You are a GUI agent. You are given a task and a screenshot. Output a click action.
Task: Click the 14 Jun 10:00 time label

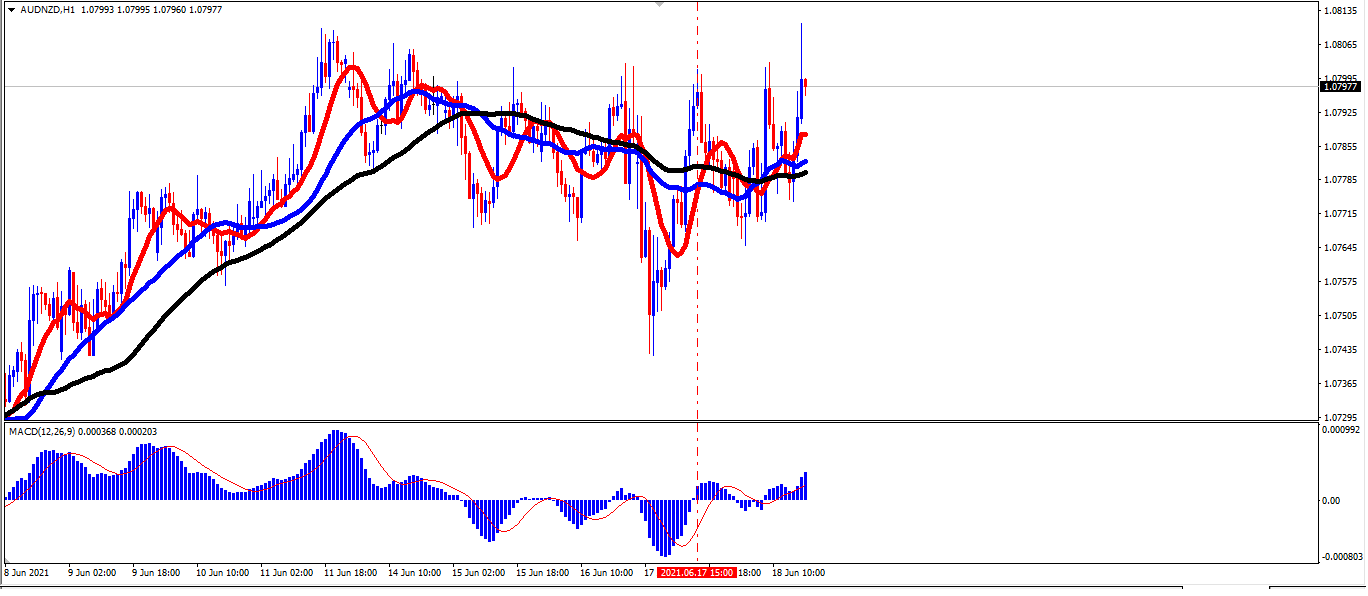415,573
